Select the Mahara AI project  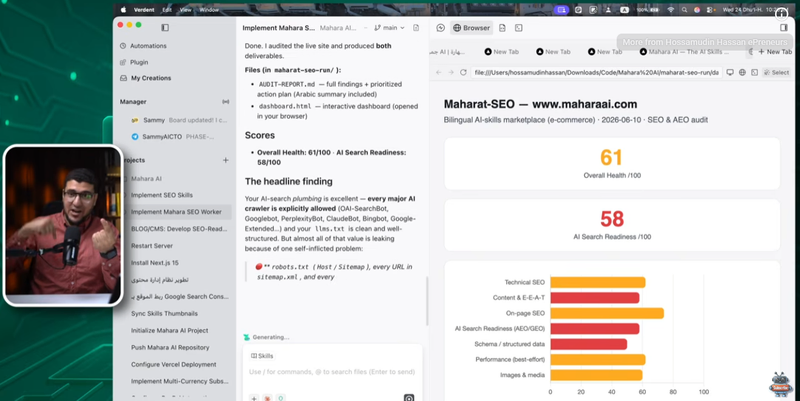(x=146, y=179)
